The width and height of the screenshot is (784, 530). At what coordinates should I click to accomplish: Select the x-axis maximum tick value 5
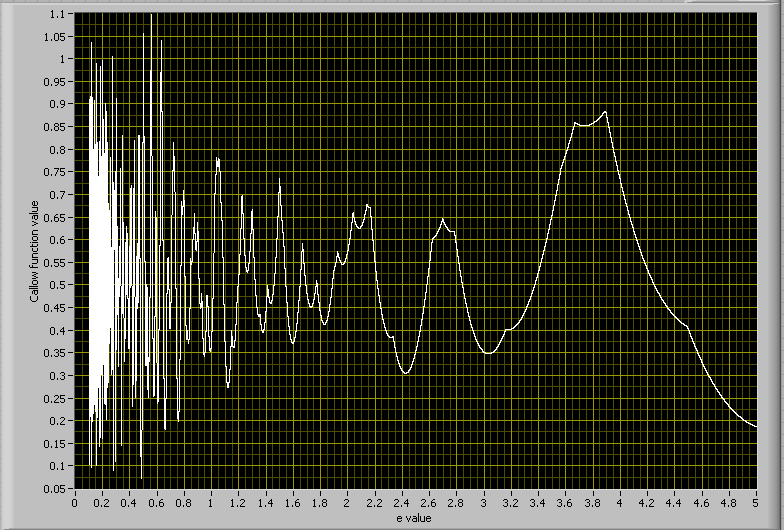point(756,503)
